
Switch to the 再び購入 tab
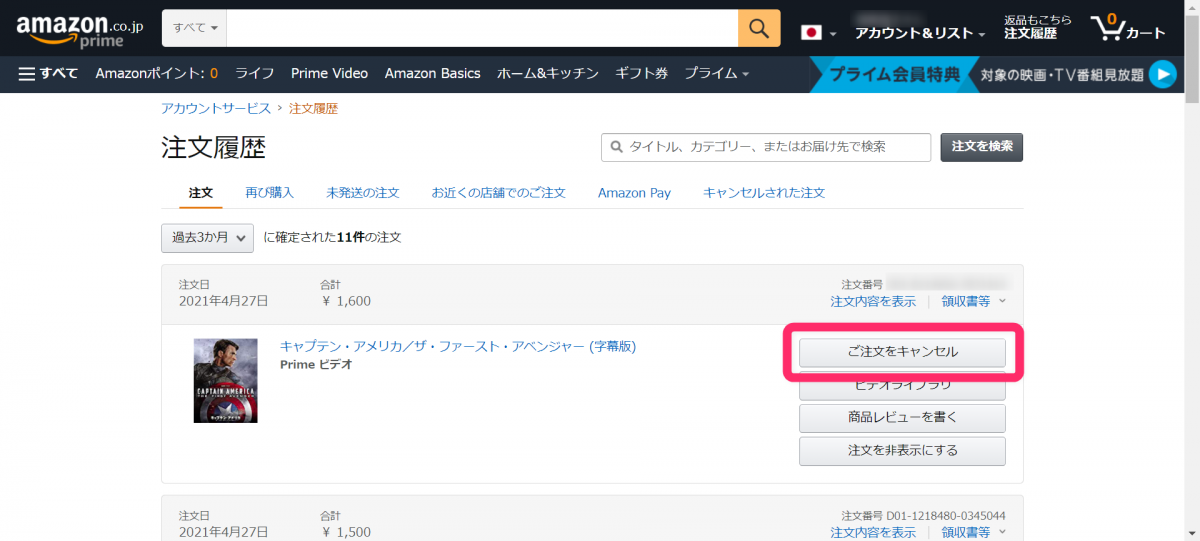(x=270, y=192)
